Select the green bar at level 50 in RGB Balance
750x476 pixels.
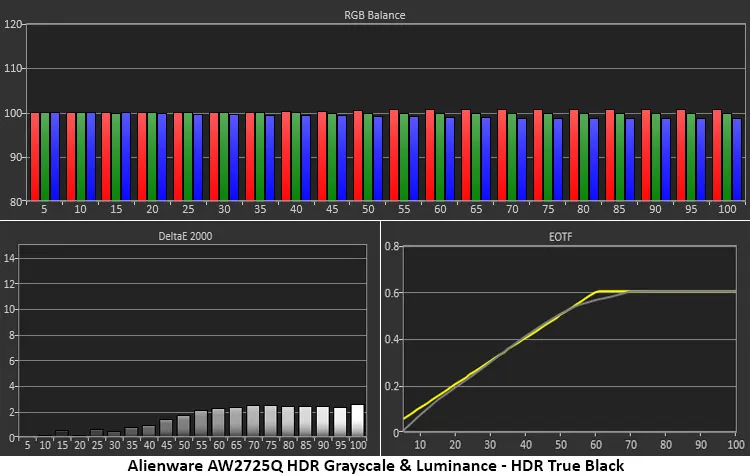[368, 157]
